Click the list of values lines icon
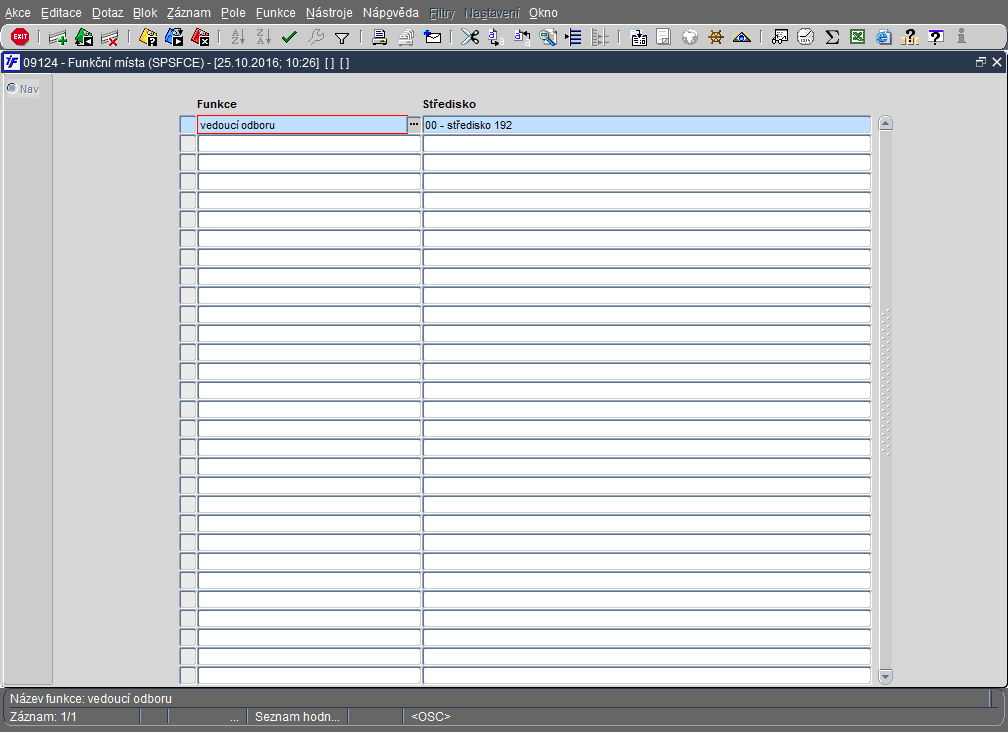The image size is (1008, 732). pos(573,37)
